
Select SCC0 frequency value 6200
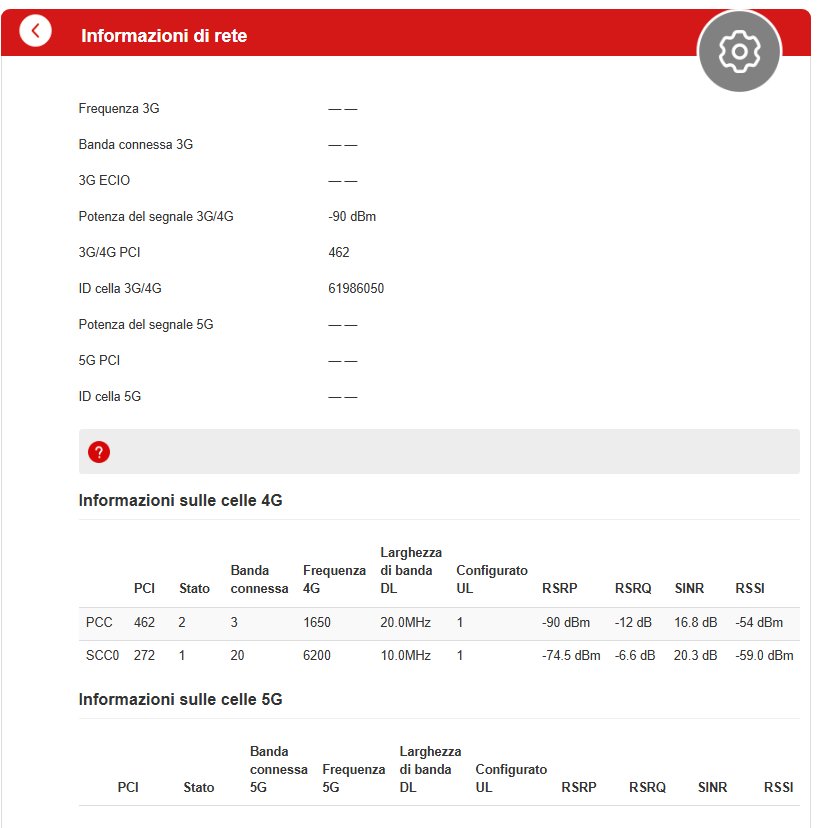tap(316, 655)
